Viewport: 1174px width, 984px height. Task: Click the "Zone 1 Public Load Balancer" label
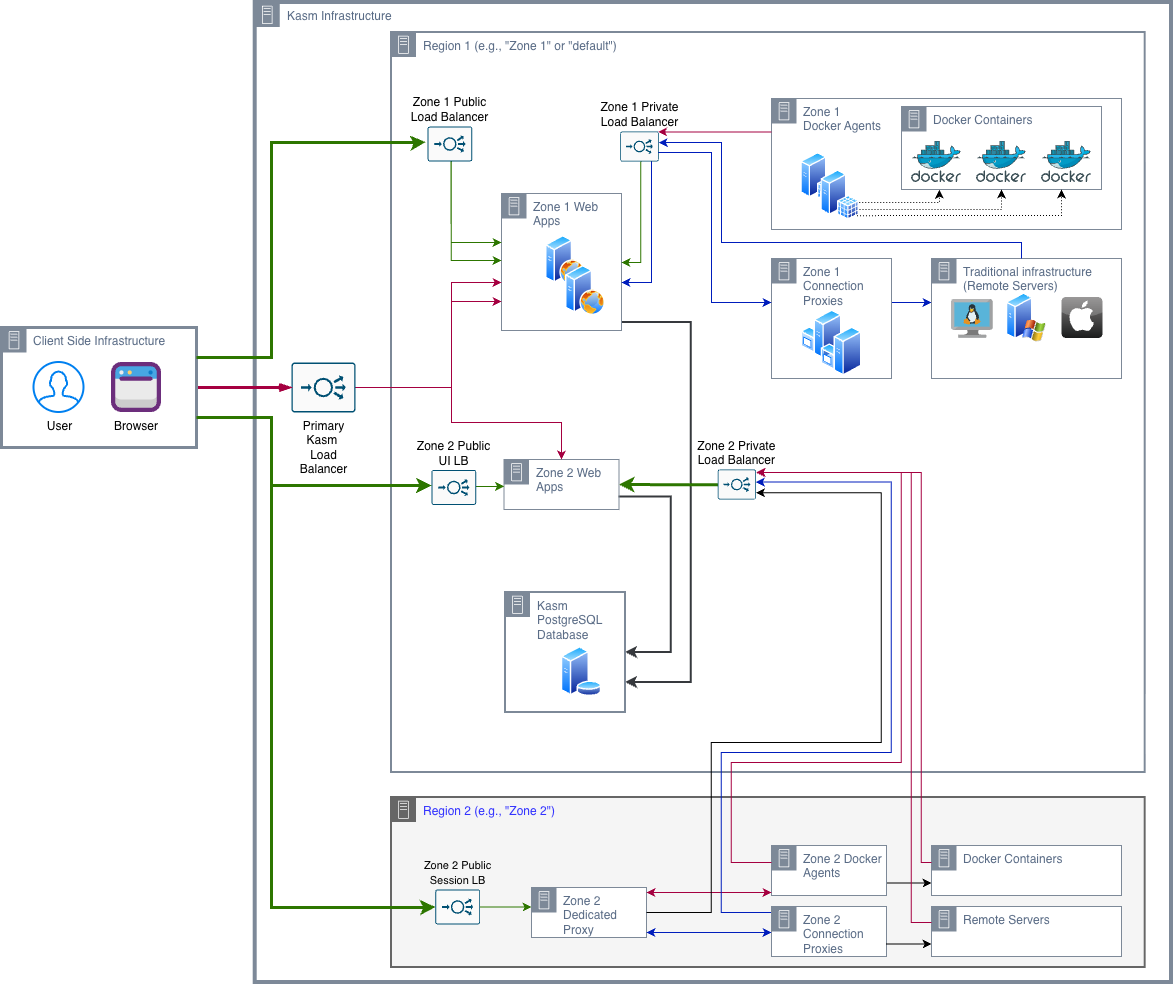pyautogui.click(x=449, y=109)
